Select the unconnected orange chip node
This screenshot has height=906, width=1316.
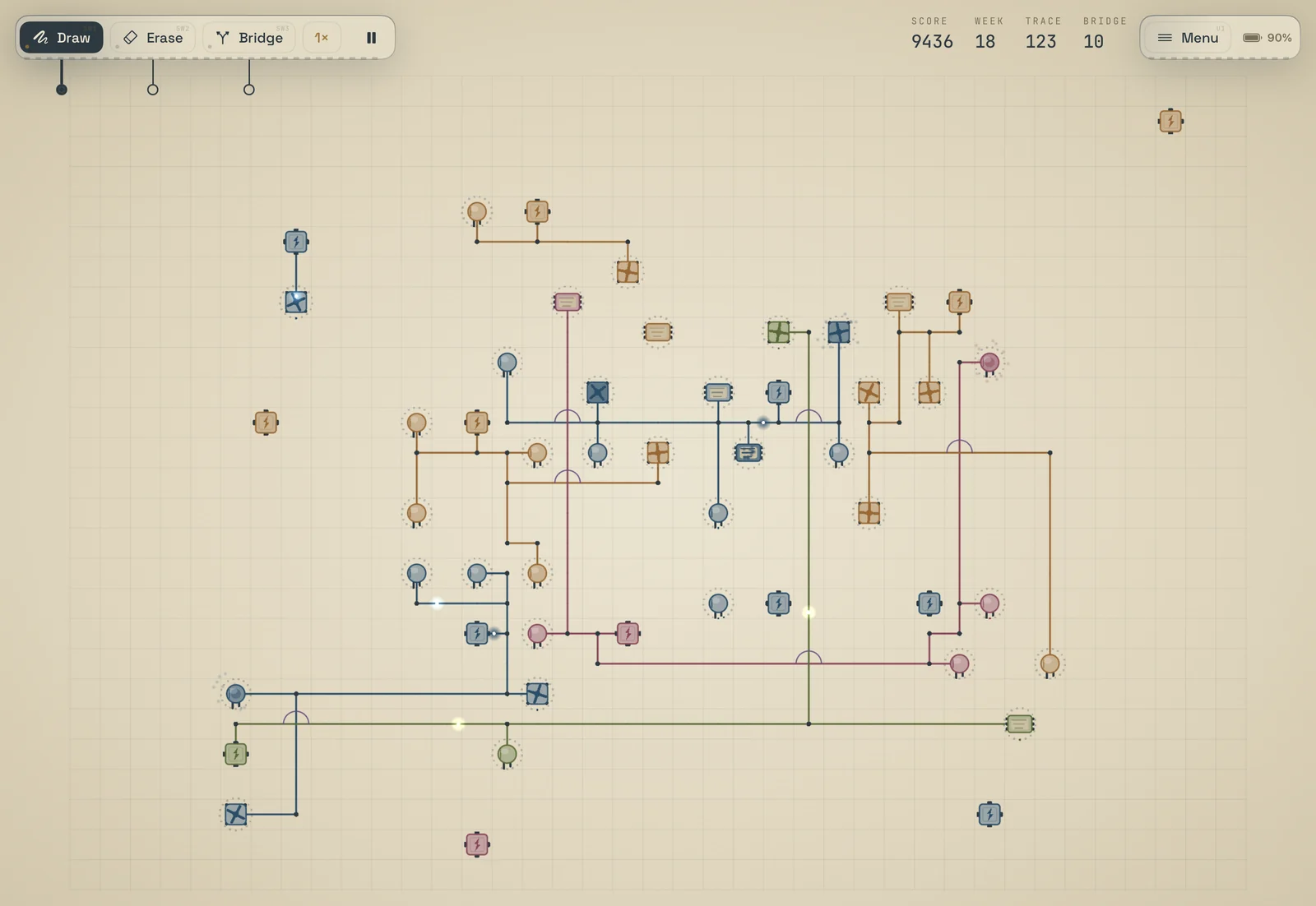(x=658, y=332)
